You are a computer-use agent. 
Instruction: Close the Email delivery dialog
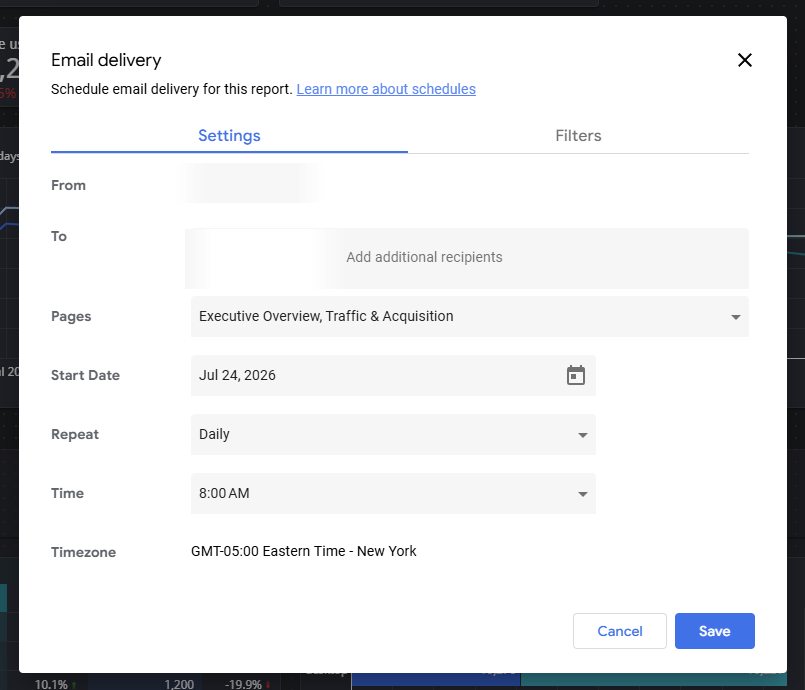pyautogui.click(x=744, y=60)
